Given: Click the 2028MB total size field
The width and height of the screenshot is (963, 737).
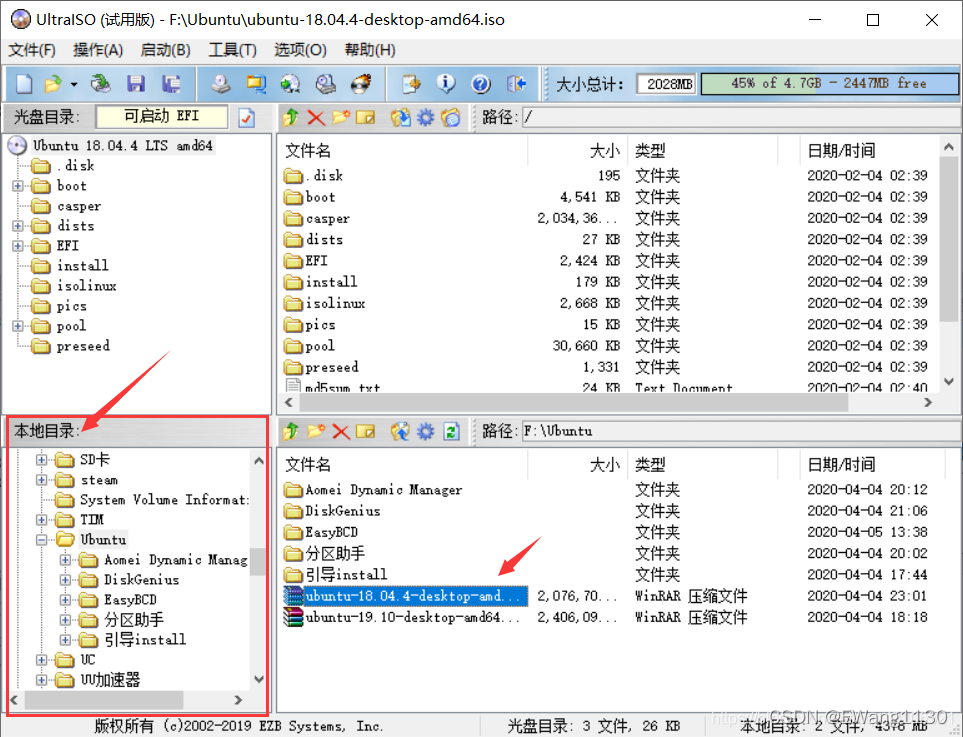Looking at the screenshot, I should click(x=666, y=84).
